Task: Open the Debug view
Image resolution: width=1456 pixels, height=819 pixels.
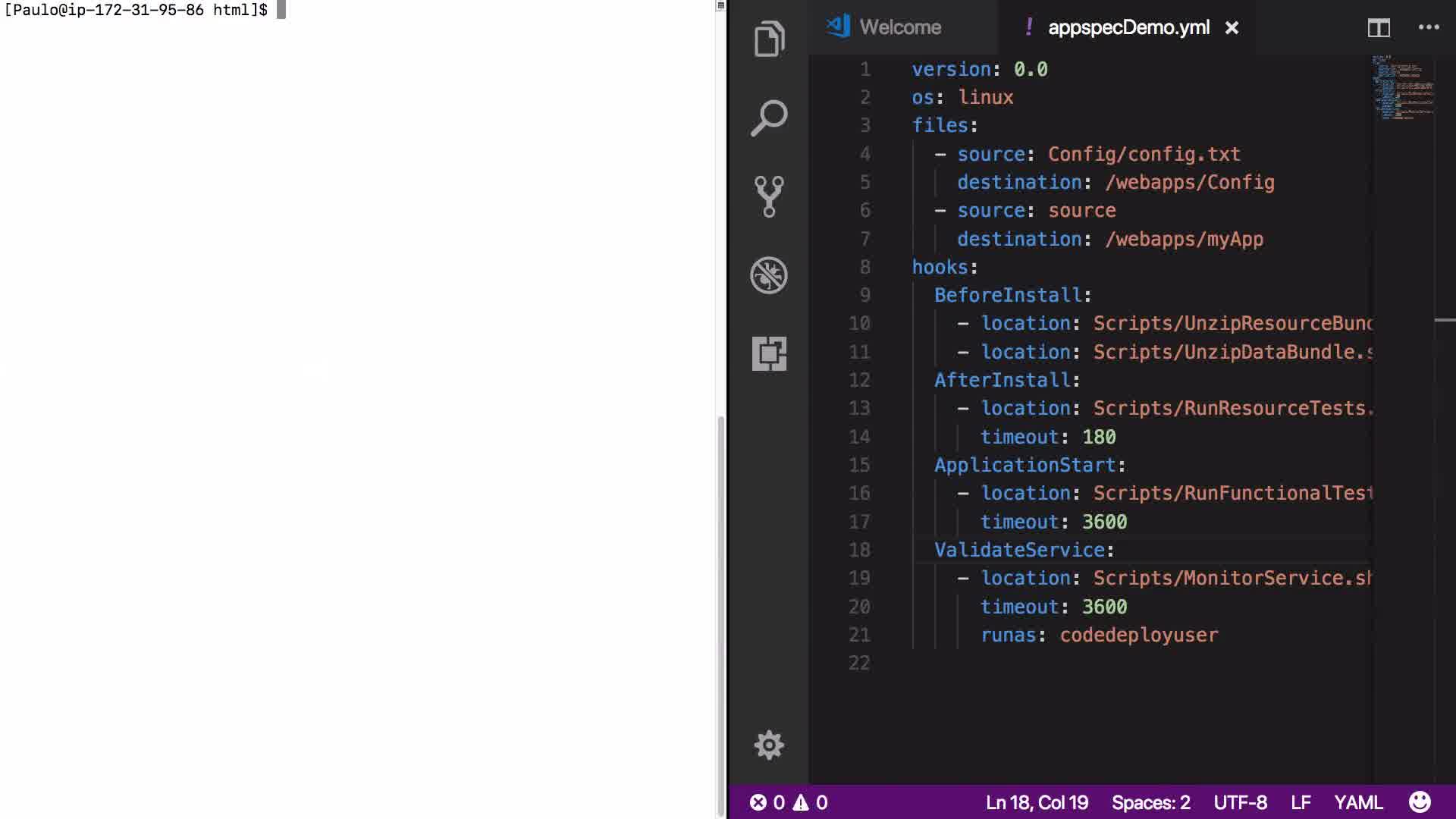Action: pyautogui.click(x=769, y=275)
